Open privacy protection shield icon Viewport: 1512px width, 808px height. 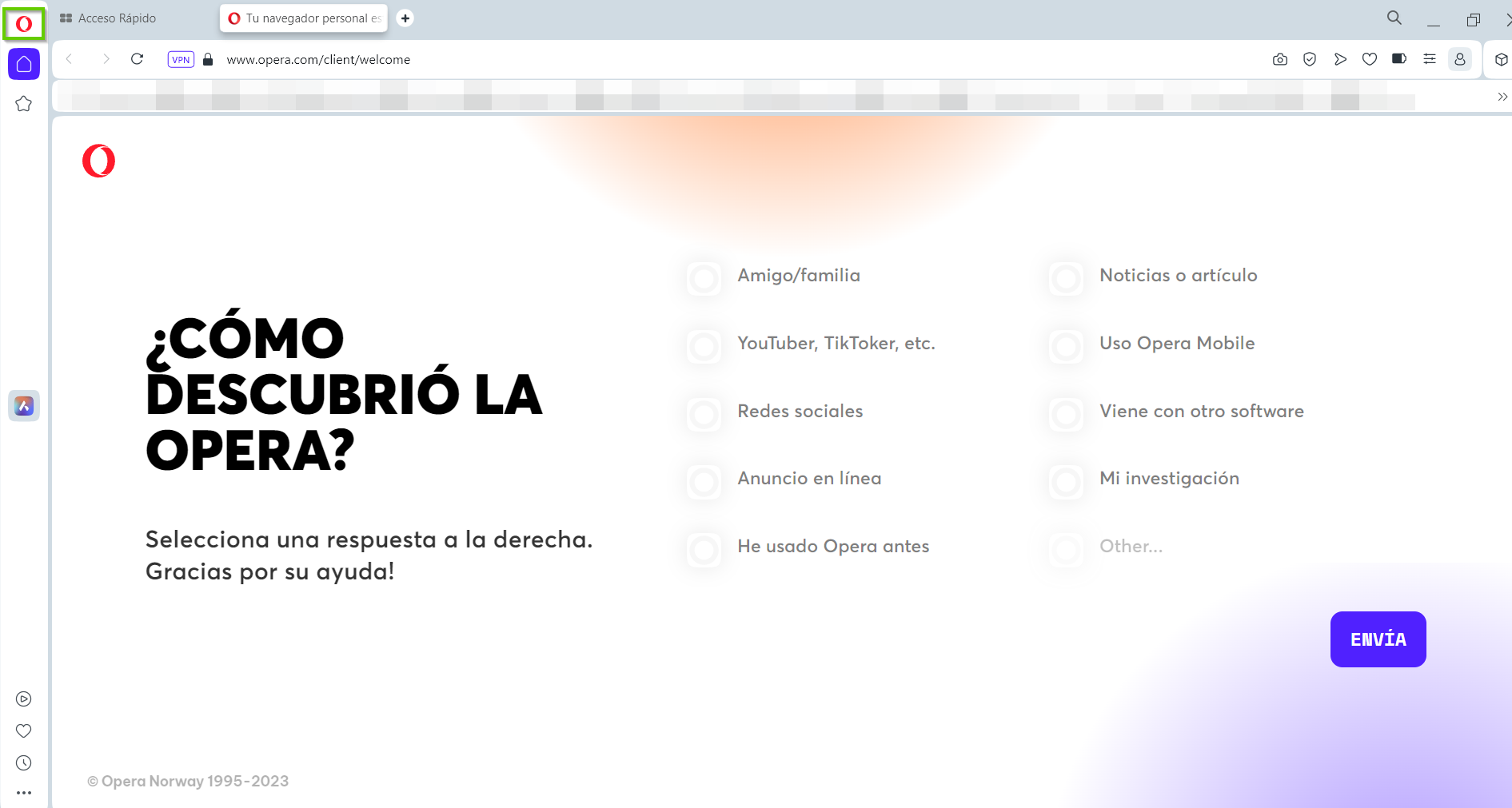pyautogui.click(x=1310, y=59)
